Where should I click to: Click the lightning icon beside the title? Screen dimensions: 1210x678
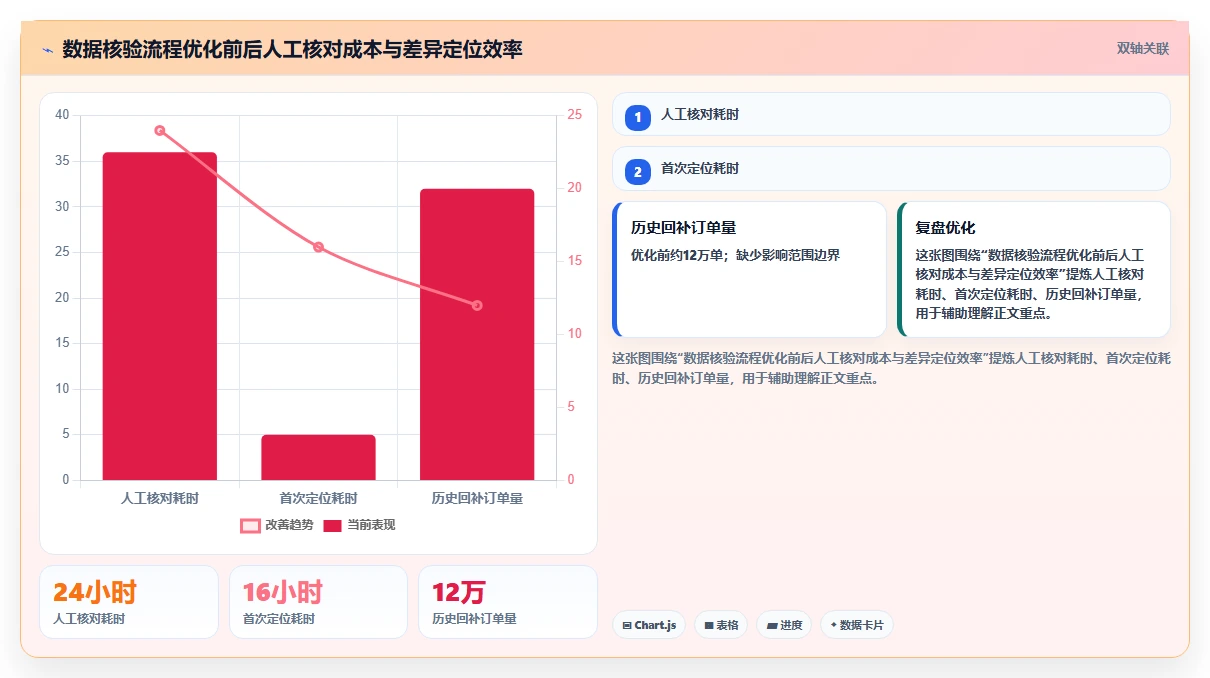click(x=47, y=49)
